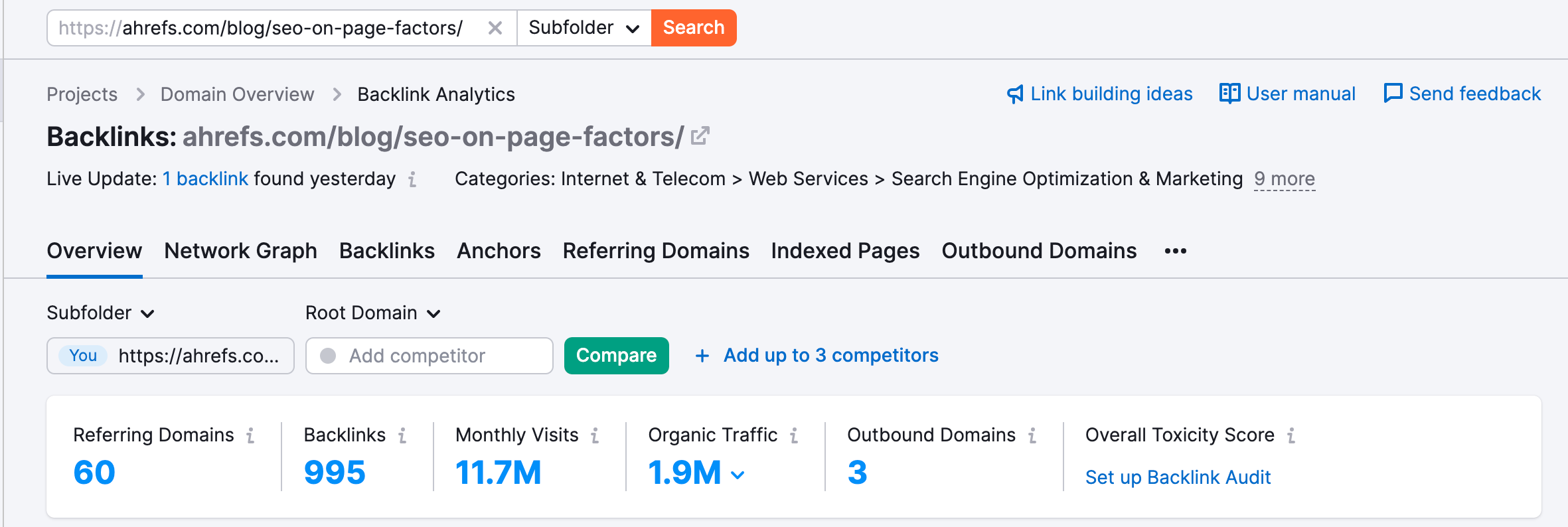This screenshot has height=527, width=1568.
Task: Click the three-dots more tabs icon
Action: pyautogui.click(x=1176, y=252)
